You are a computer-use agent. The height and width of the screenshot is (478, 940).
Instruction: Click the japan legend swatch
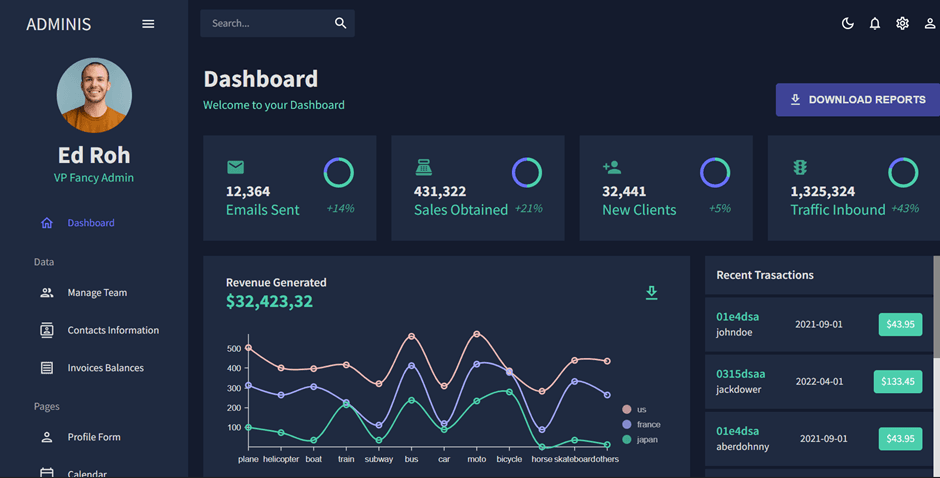click(x=626, y=440)
